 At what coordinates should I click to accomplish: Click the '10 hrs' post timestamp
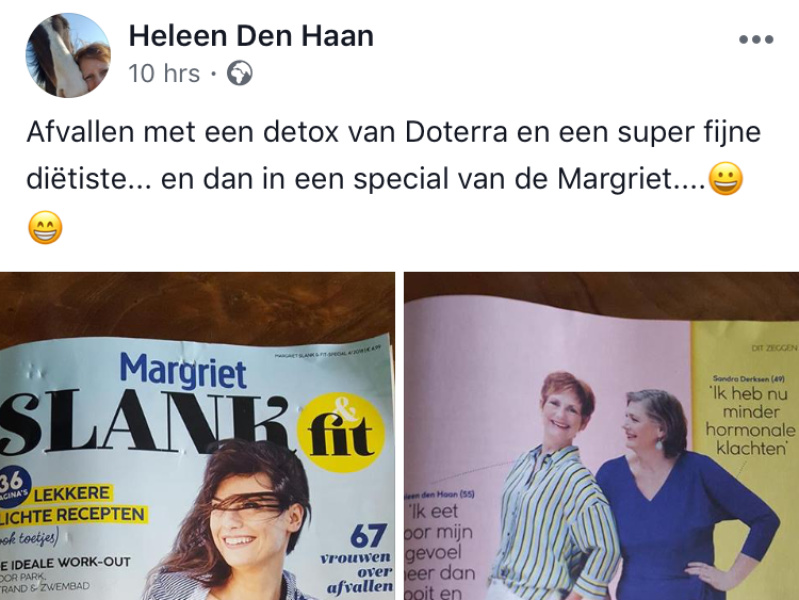(x=164, y=73)
